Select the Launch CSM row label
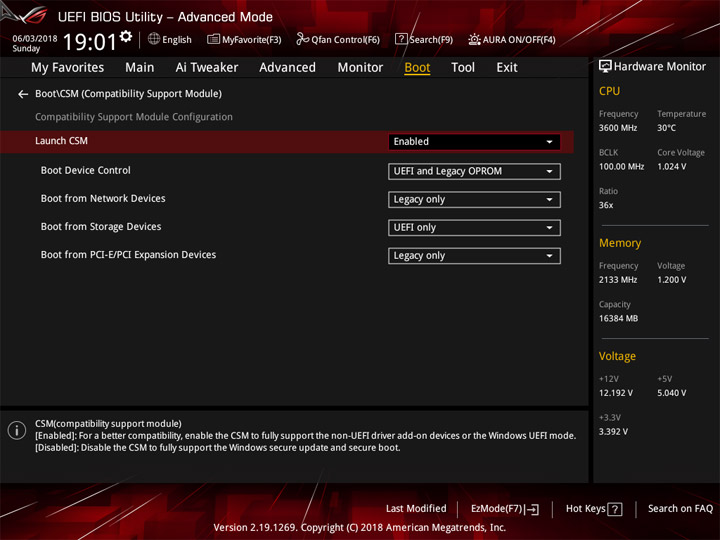Screen dimensions: 720x540 [x=62, y=141]
